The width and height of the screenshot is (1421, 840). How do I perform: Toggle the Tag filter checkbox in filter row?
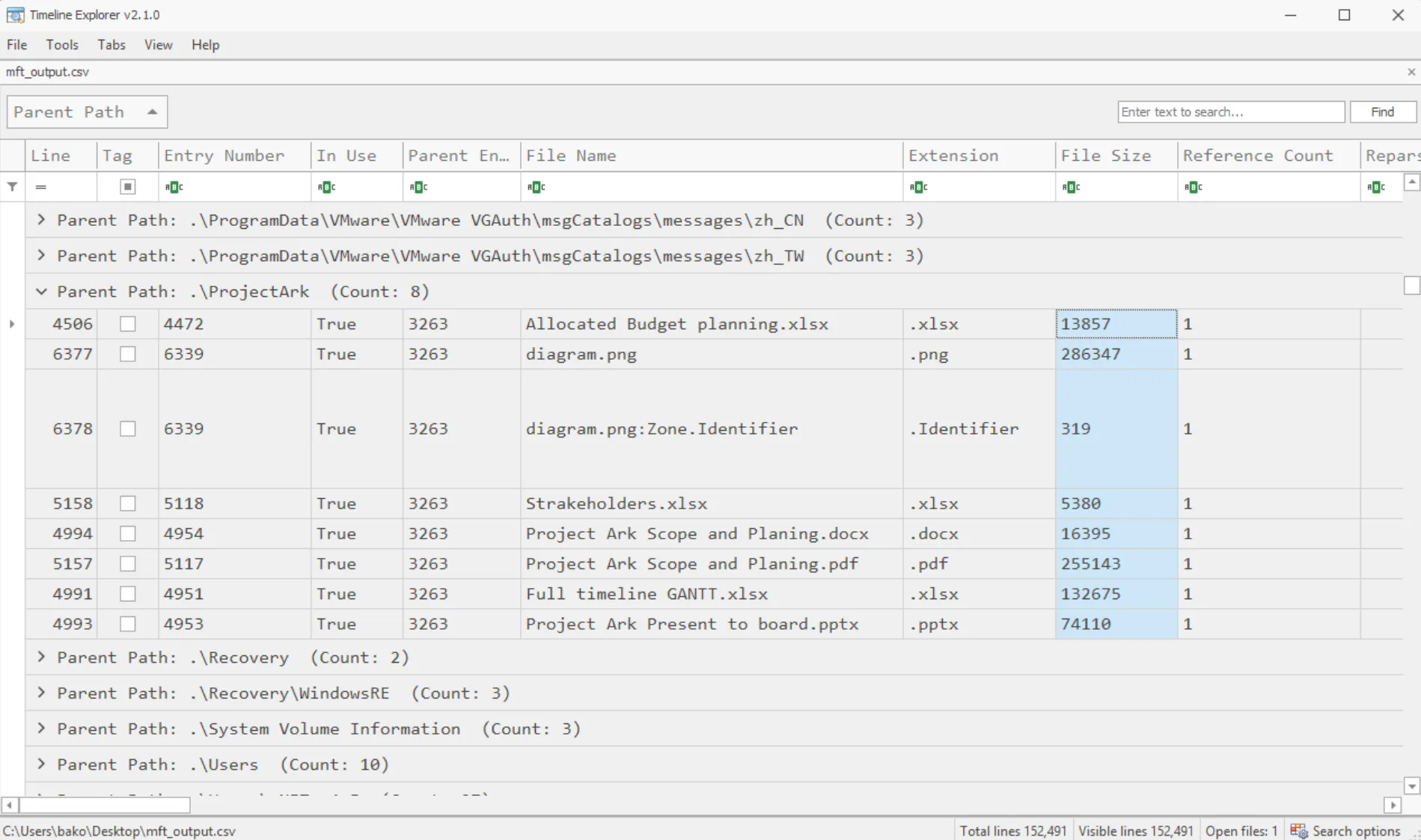point(128,187)
